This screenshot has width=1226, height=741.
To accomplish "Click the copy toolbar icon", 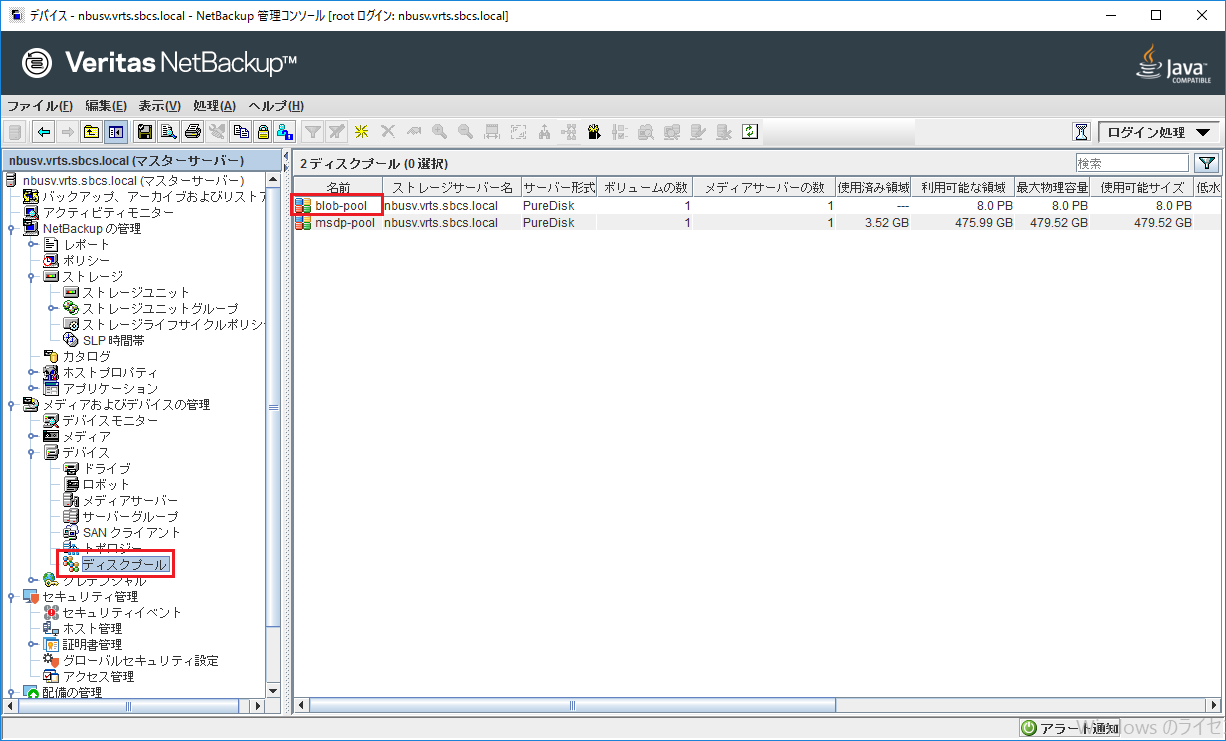I will point(241,132).
